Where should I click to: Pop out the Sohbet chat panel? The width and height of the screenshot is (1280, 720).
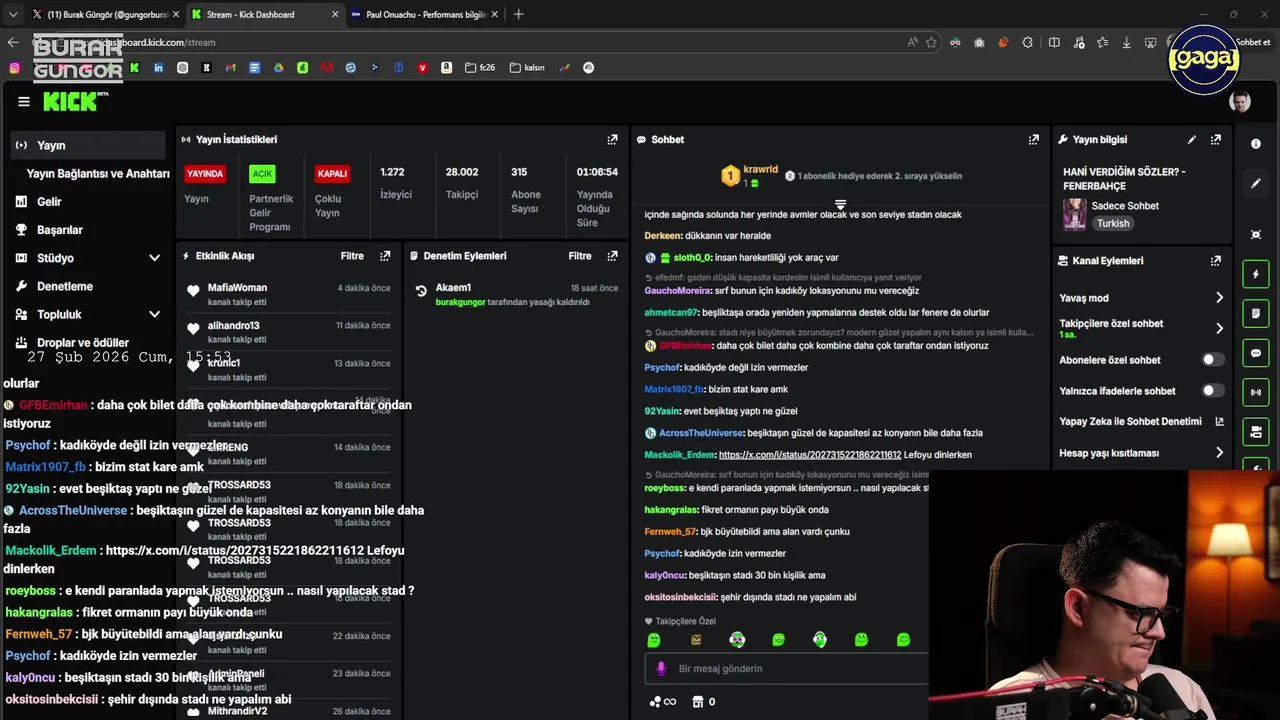tap(1033, 140)
